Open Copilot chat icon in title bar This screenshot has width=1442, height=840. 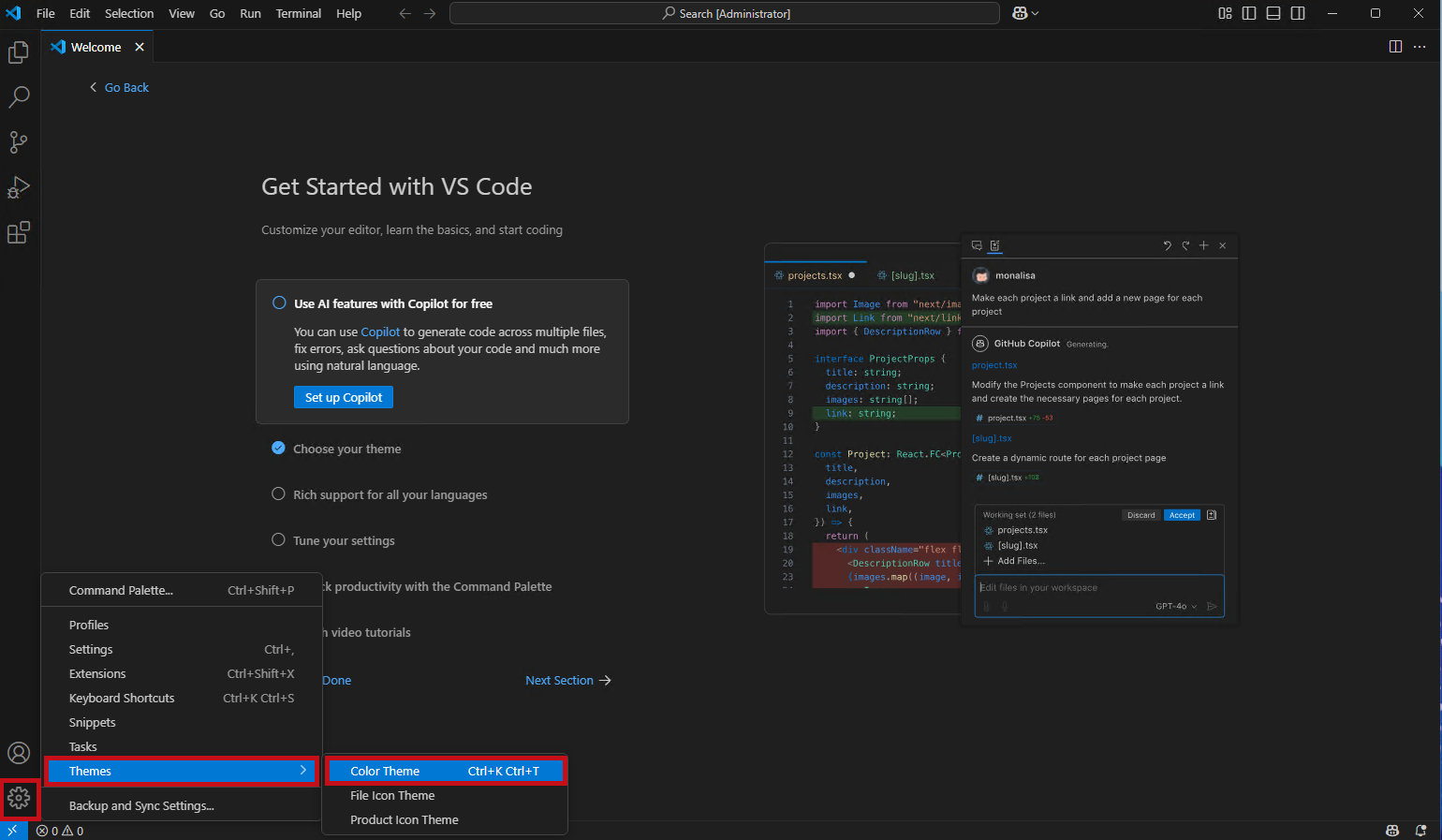(x=1021, y=13)
